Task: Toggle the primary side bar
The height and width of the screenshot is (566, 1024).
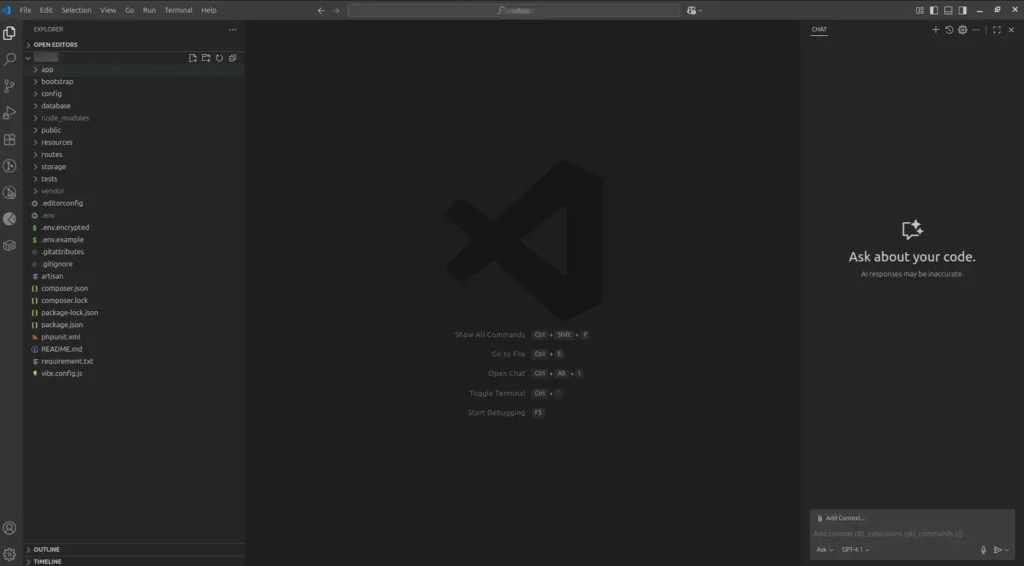Action: (x=934, y=10)
